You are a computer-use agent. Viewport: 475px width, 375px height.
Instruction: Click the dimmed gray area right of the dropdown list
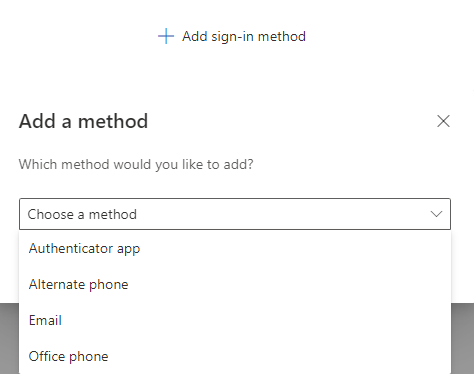(x=462, y=338)
